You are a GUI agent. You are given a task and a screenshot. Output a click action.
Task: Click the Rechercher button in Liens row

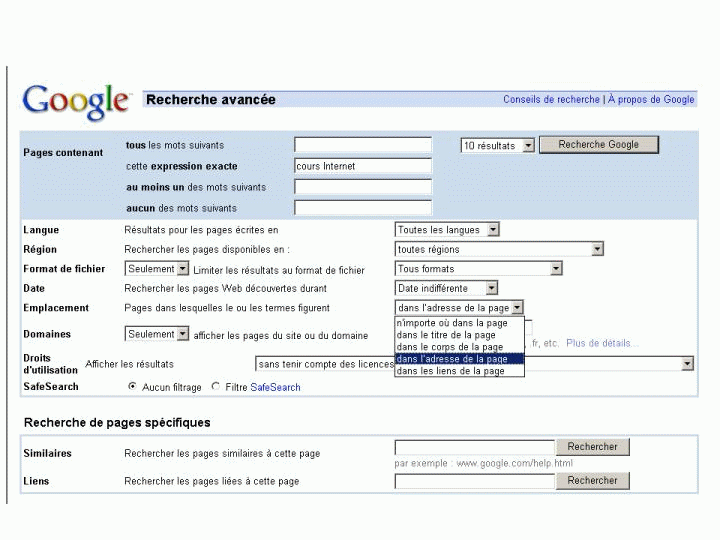pyautogui.click(x=592, y=481)
